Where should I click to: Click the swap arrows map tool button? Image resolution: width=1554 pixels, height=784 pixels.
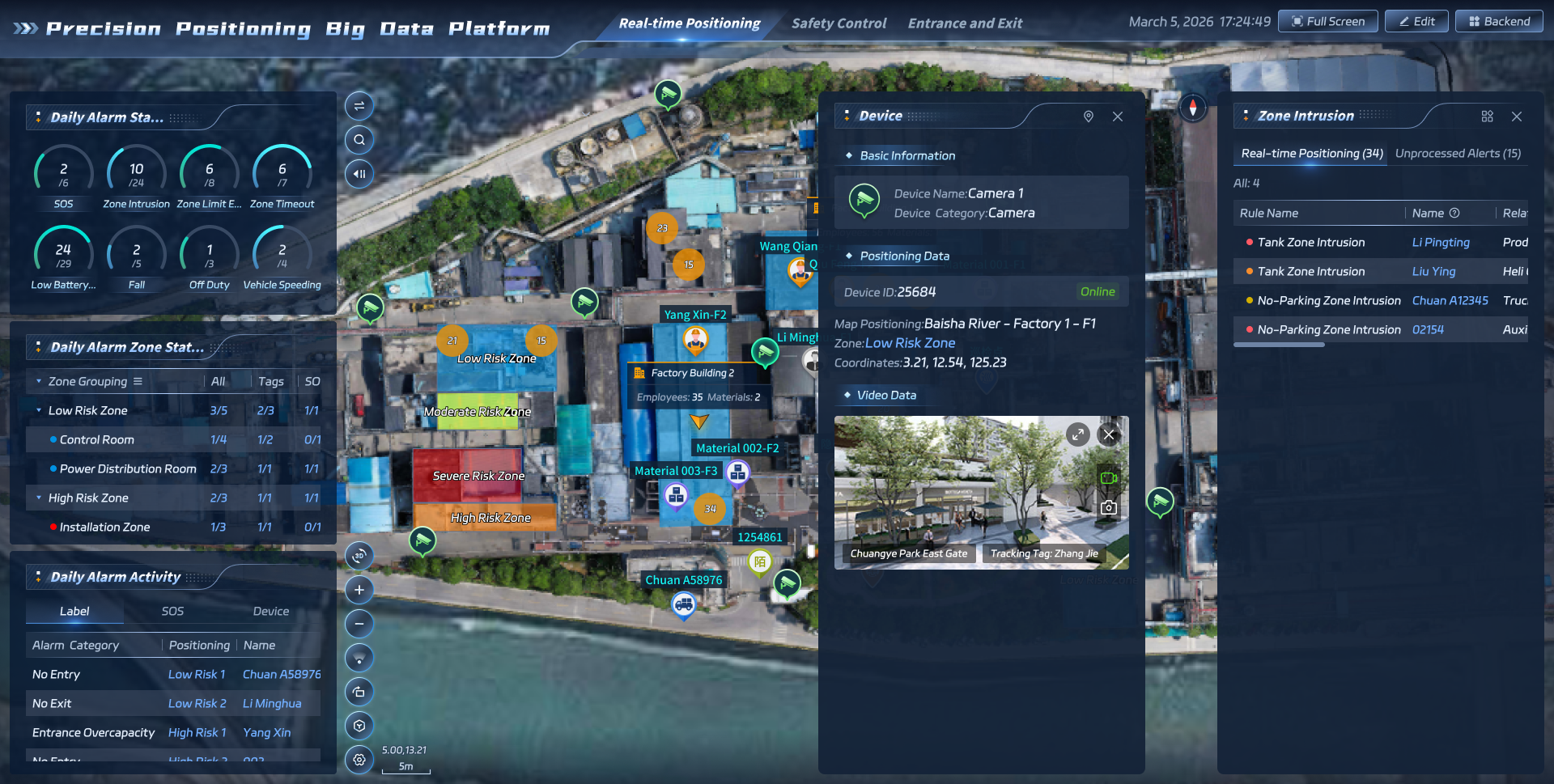359,106
